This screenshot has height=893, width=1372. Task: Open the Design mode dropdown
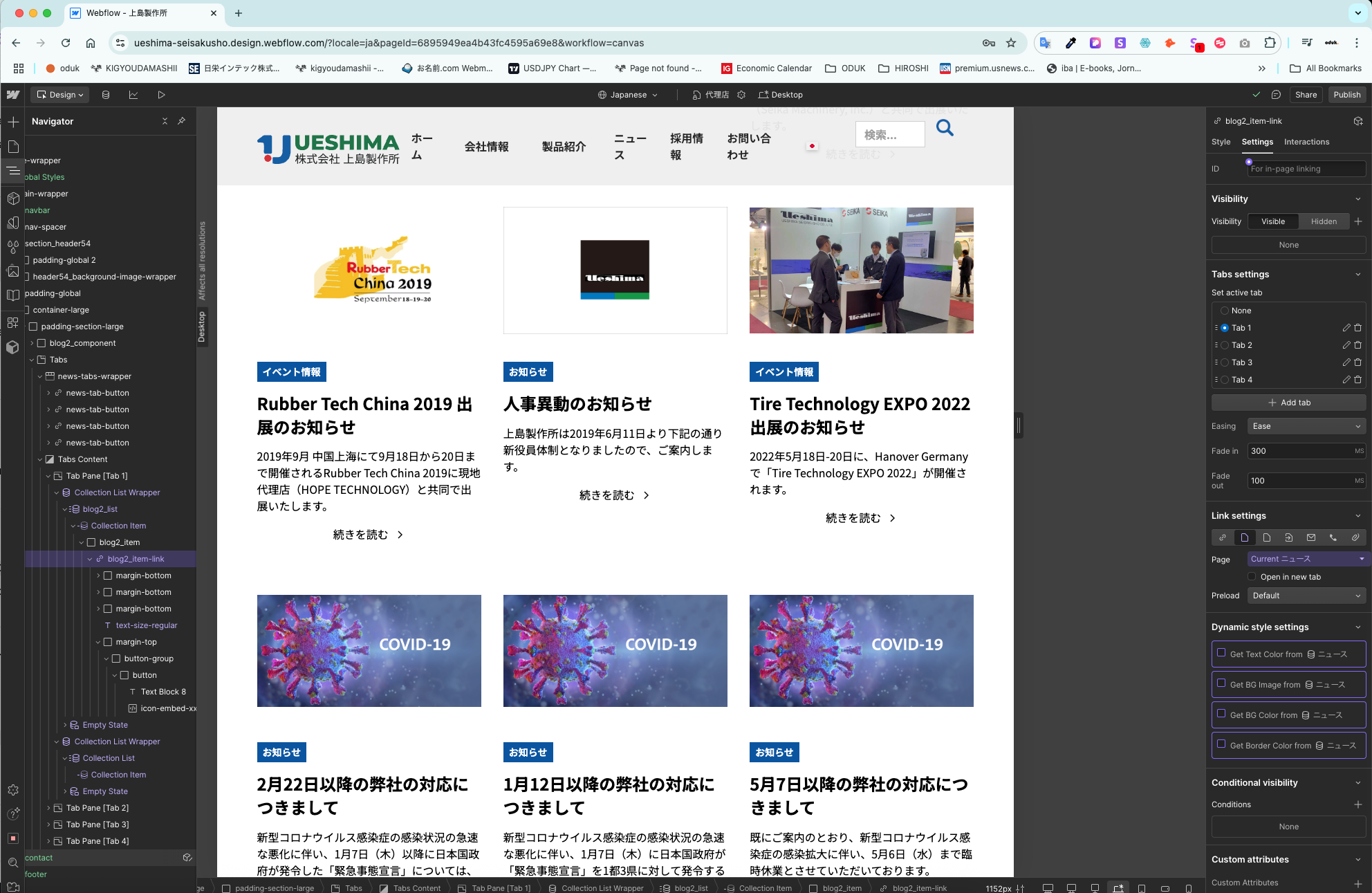point(59,95)
